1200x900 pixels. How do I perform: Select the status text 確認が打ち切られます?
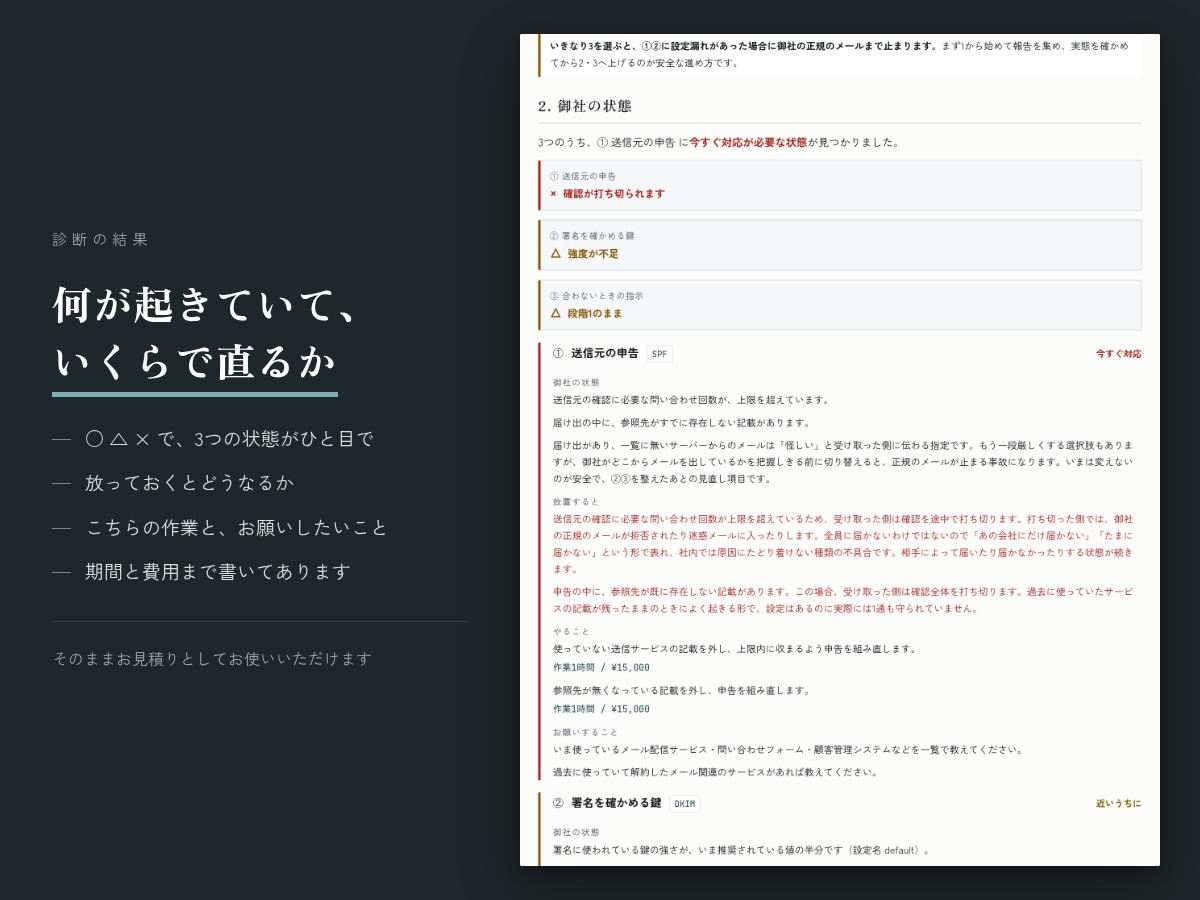click(613, 194)
